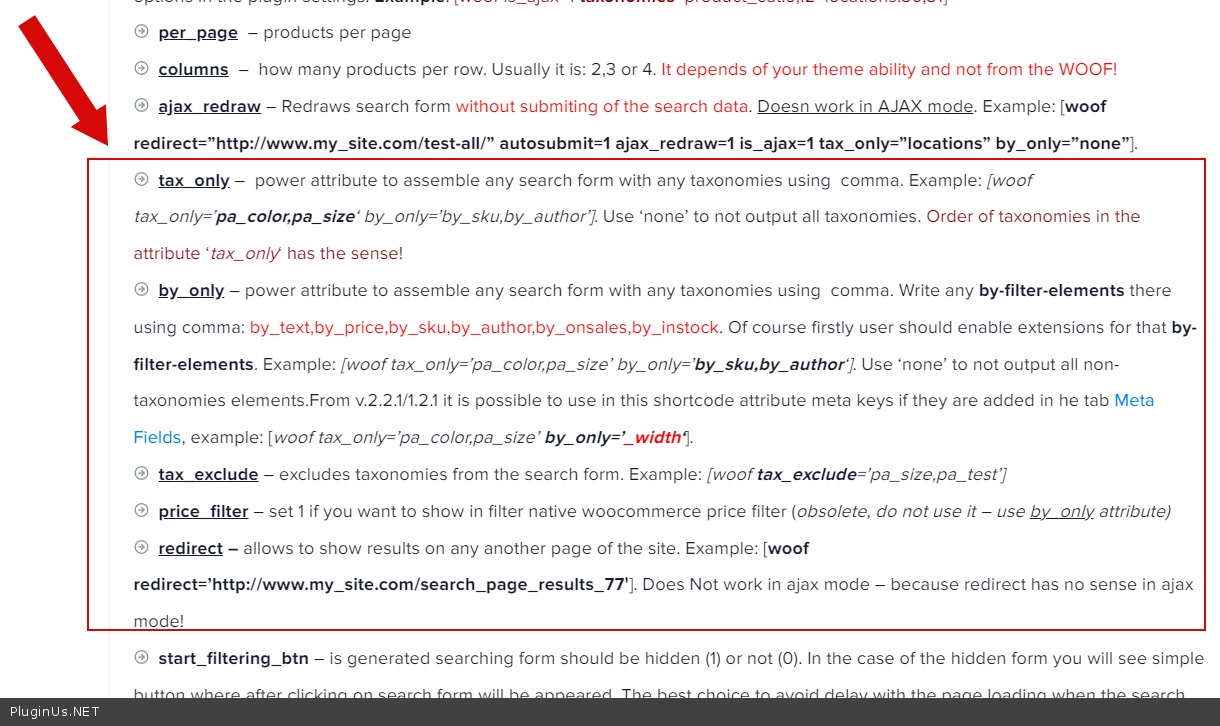
Task: Click the bold underlined redirect term
Action: point(190,548)
